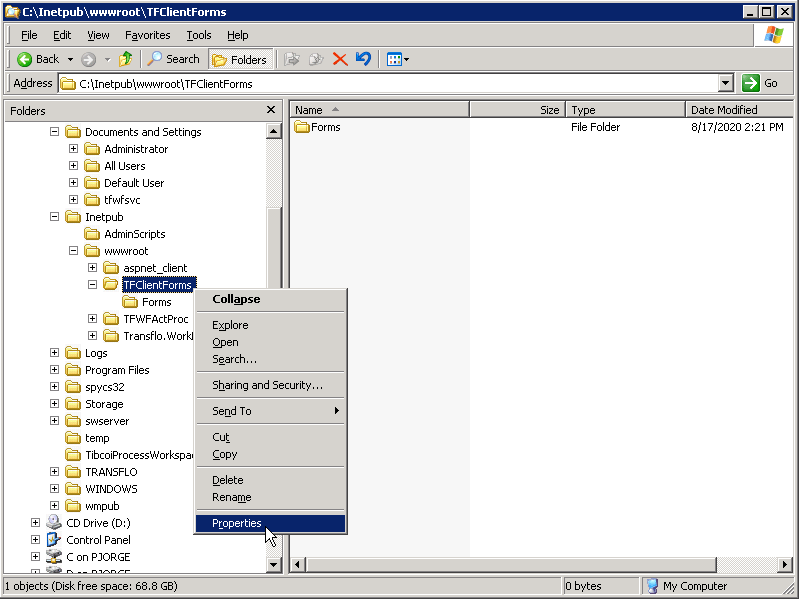Click the green Go button
The image size is (799, 599).
click(x=761, y=83)
